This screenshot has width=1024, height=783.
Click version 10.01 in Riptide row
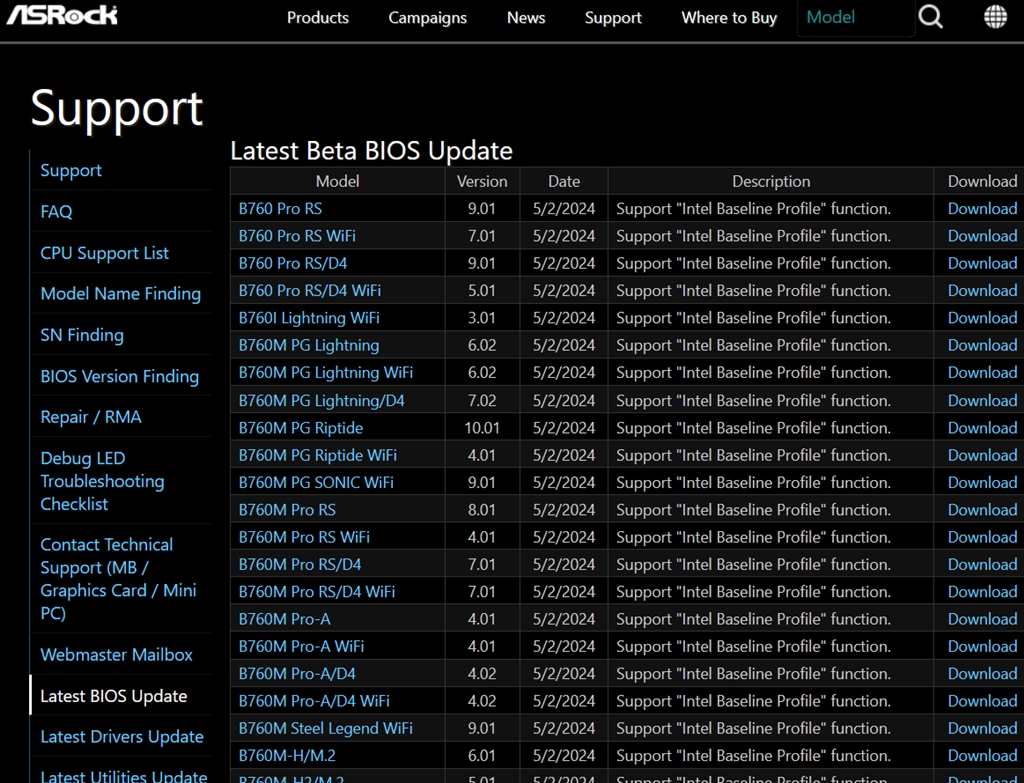coord(482,428)
